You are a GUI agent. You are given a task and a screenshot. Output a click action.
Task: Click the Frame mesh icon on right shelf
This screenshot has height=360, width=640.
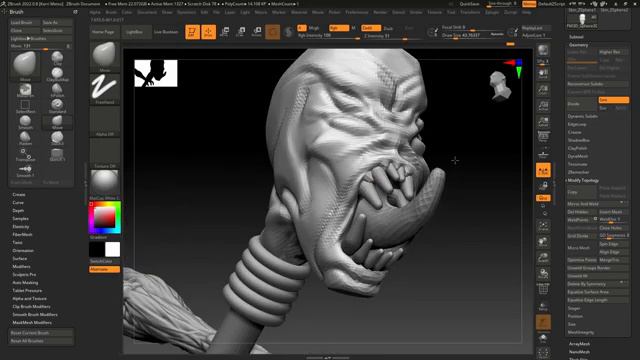pos(543,226)
